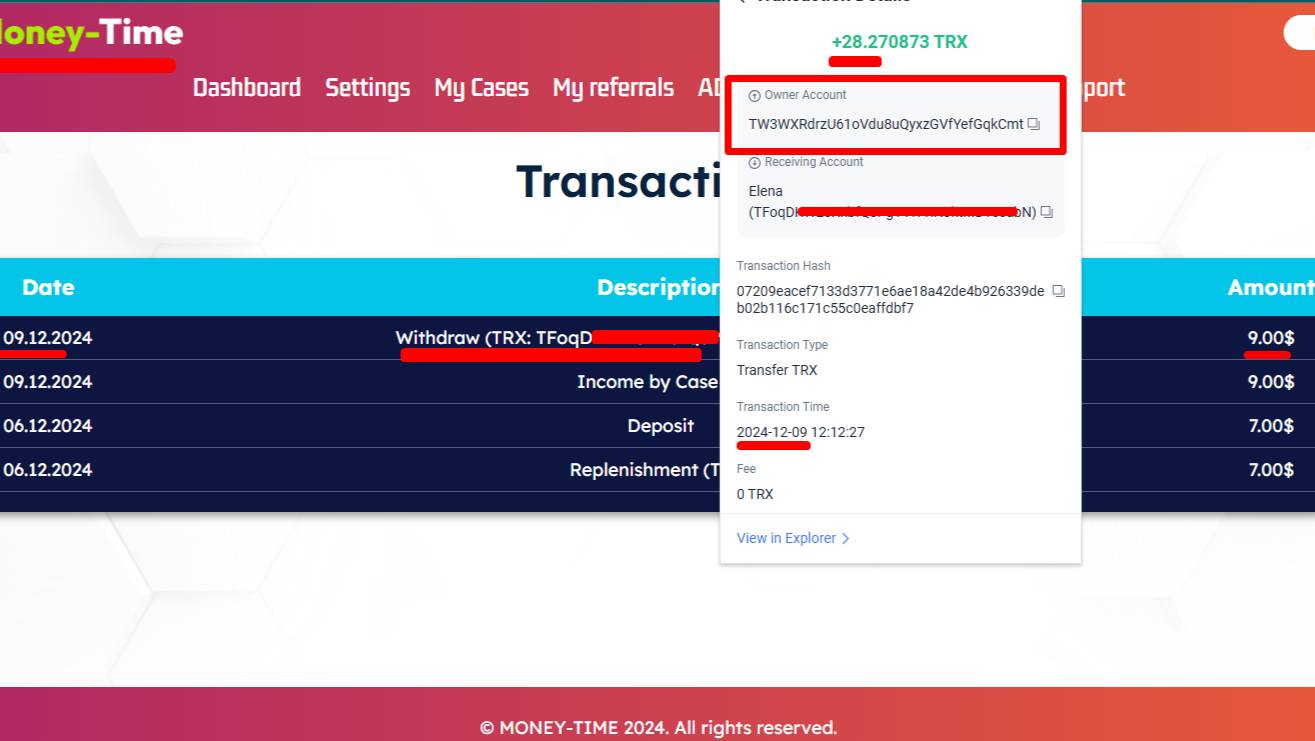Click the 06.12.2024 date in Deposit row

(47, 426)
